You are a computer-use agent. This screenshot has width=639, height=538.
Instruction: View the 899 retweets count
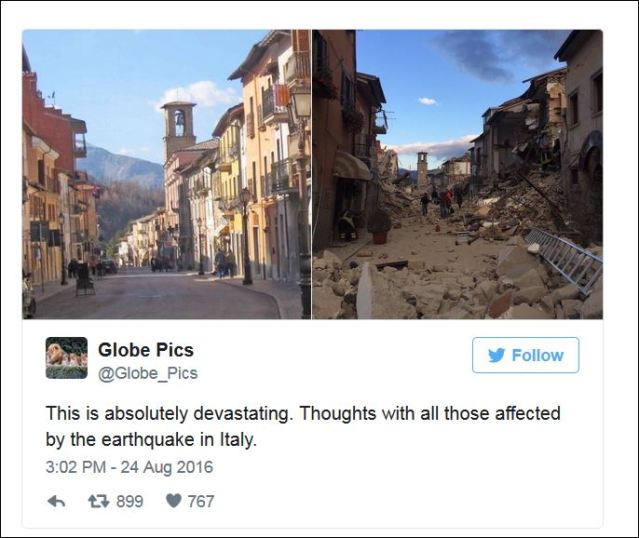click(130, 501)
